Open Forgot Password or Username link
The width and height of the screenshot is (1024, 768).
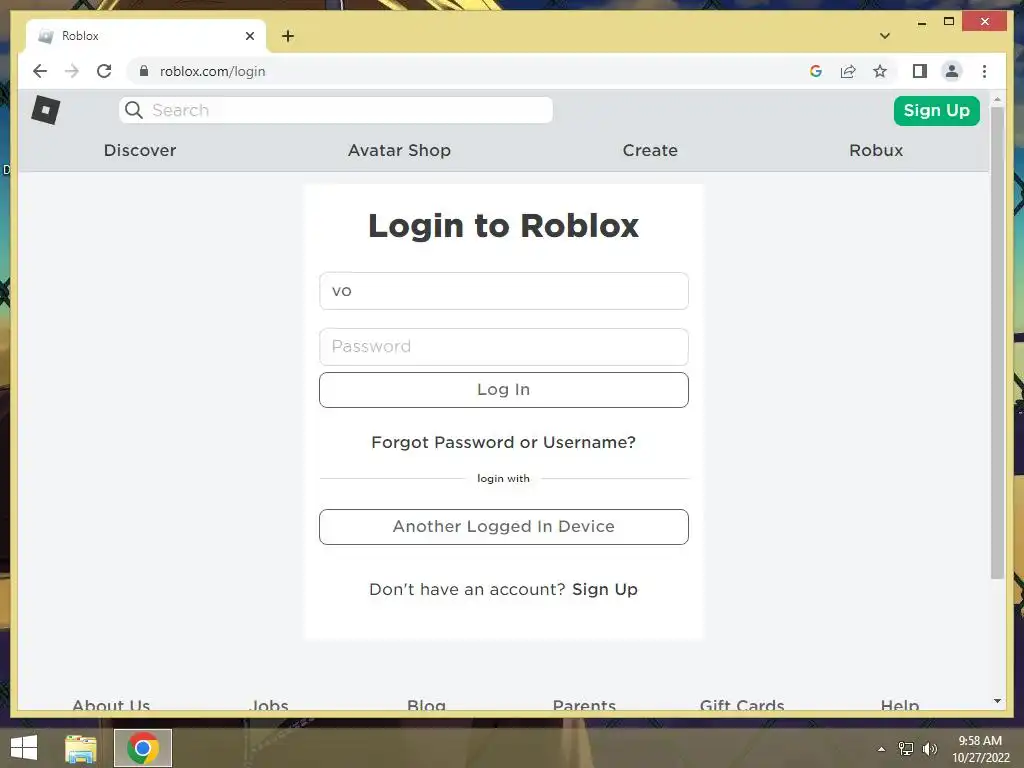[503, 442]
